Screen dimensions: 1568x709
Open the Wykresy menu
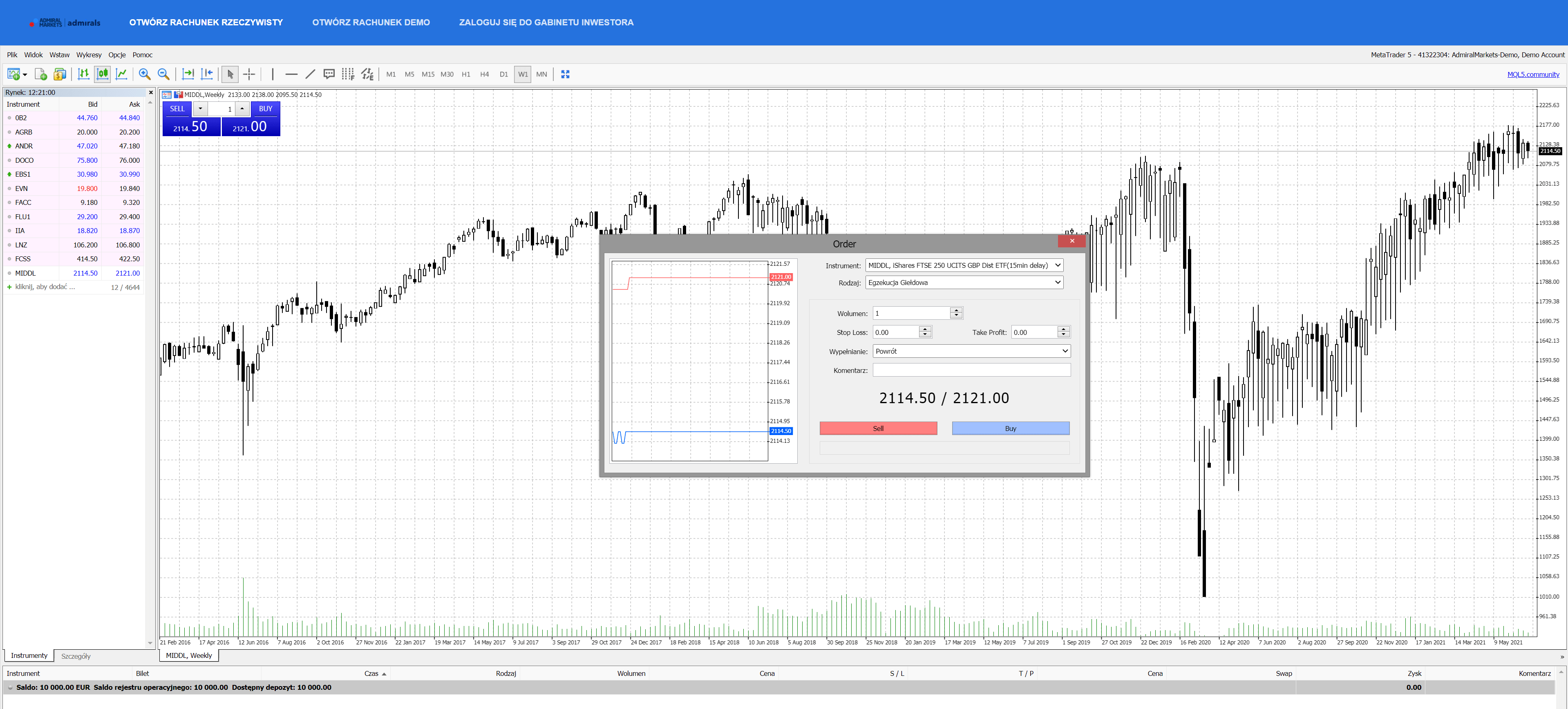[89, 55]
